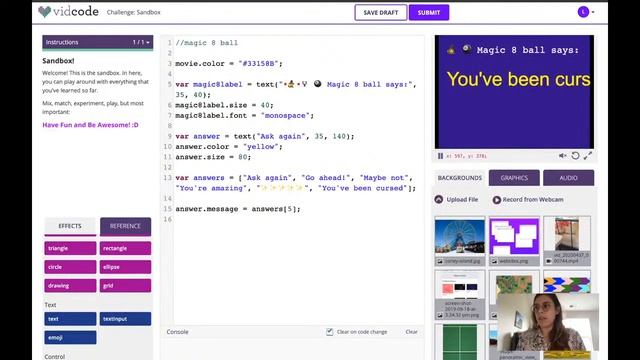Image resolution: width=640 pixels, height=360 pixels.
Task: Click the webcam overlay video
Action: click(x=547, y=322)
